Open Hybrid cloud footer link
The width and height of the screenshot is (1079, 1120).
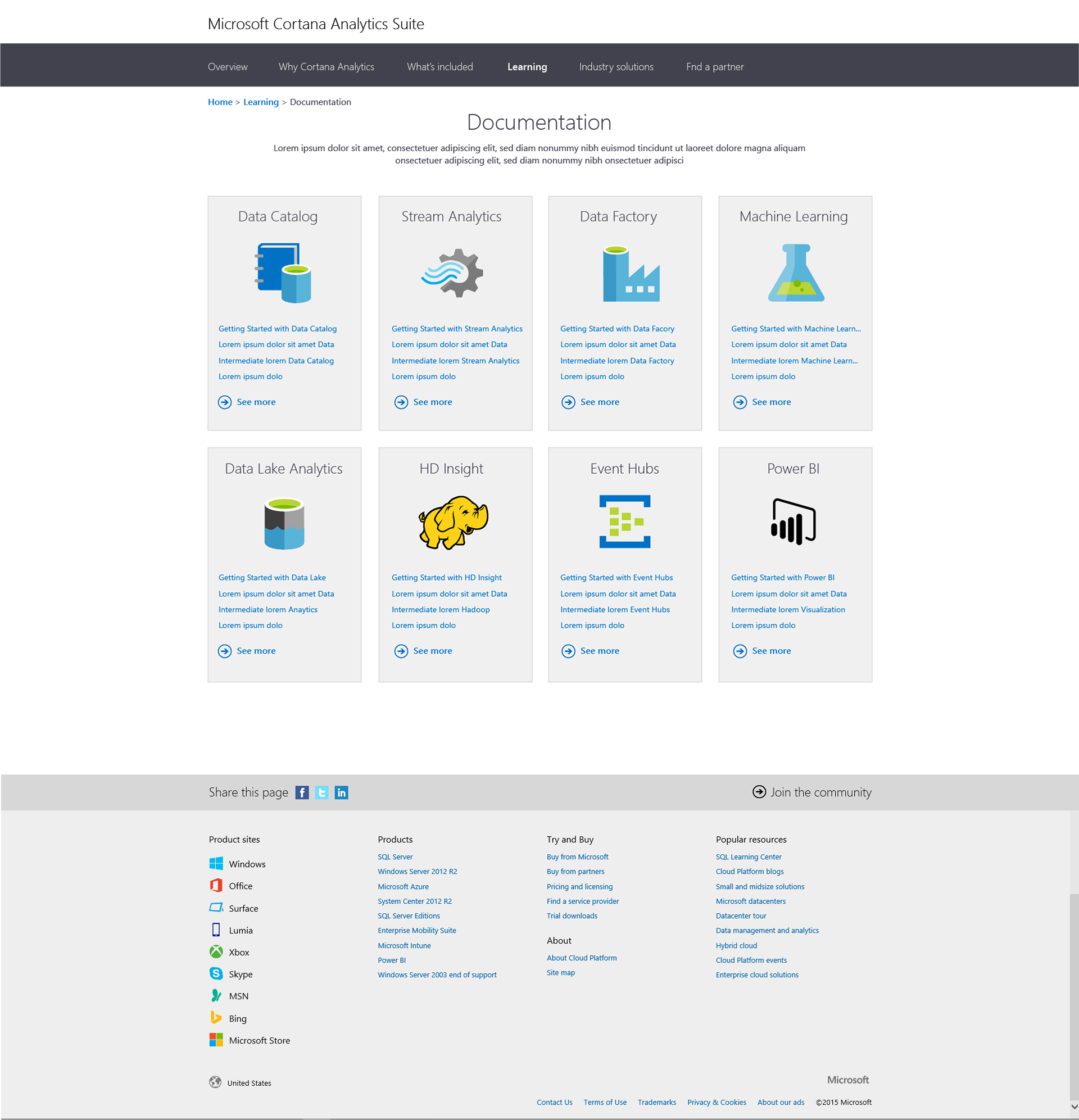pyautogui.click(x=736, y=946)
